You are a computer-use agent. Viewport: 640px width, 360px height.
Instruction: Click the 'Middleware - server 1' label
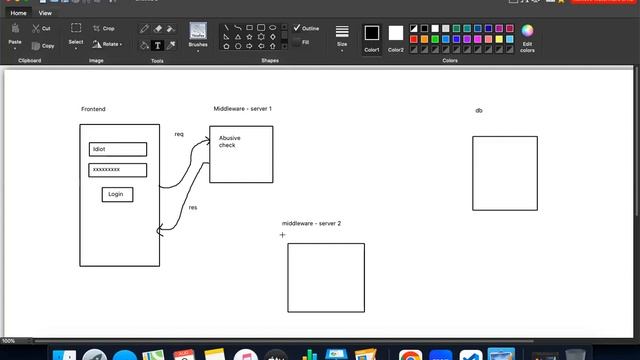coord(242,109)
